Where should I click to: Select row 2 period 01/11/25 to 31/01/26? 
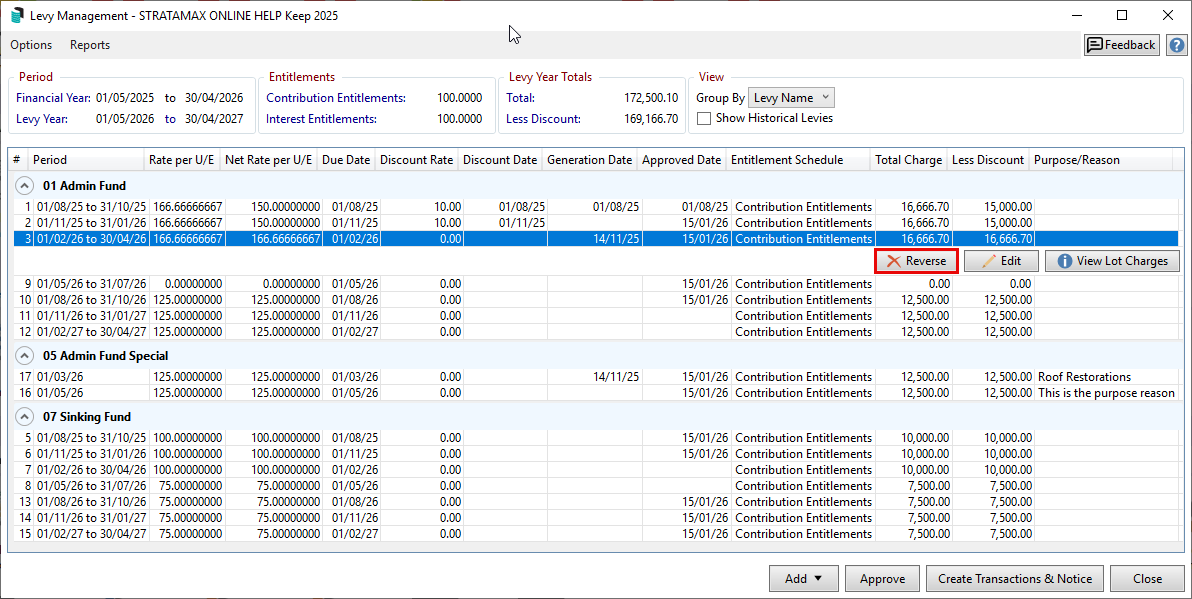click(595, 223)
